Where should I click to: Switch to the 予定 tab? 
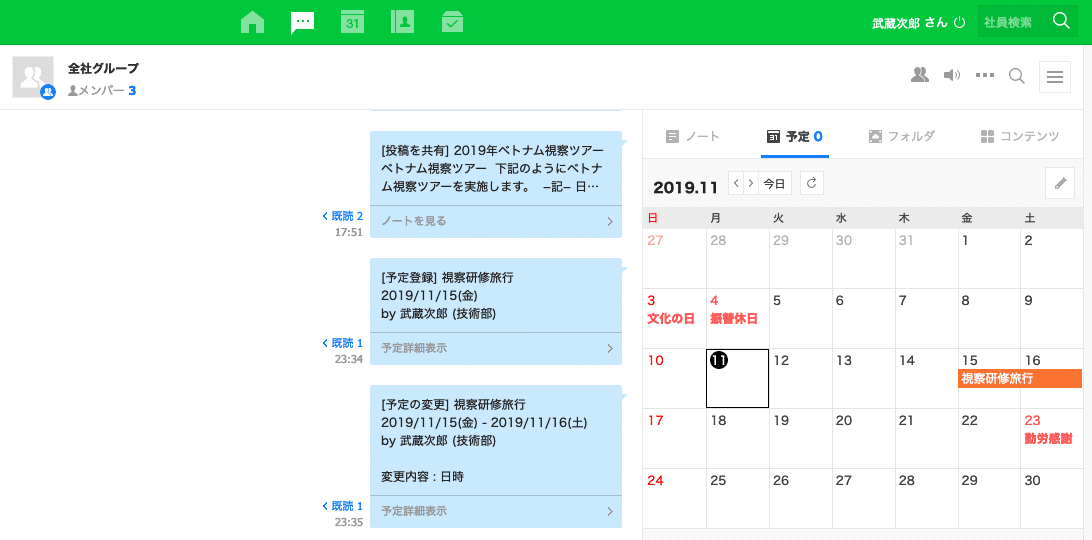click(x=795, y=137)
